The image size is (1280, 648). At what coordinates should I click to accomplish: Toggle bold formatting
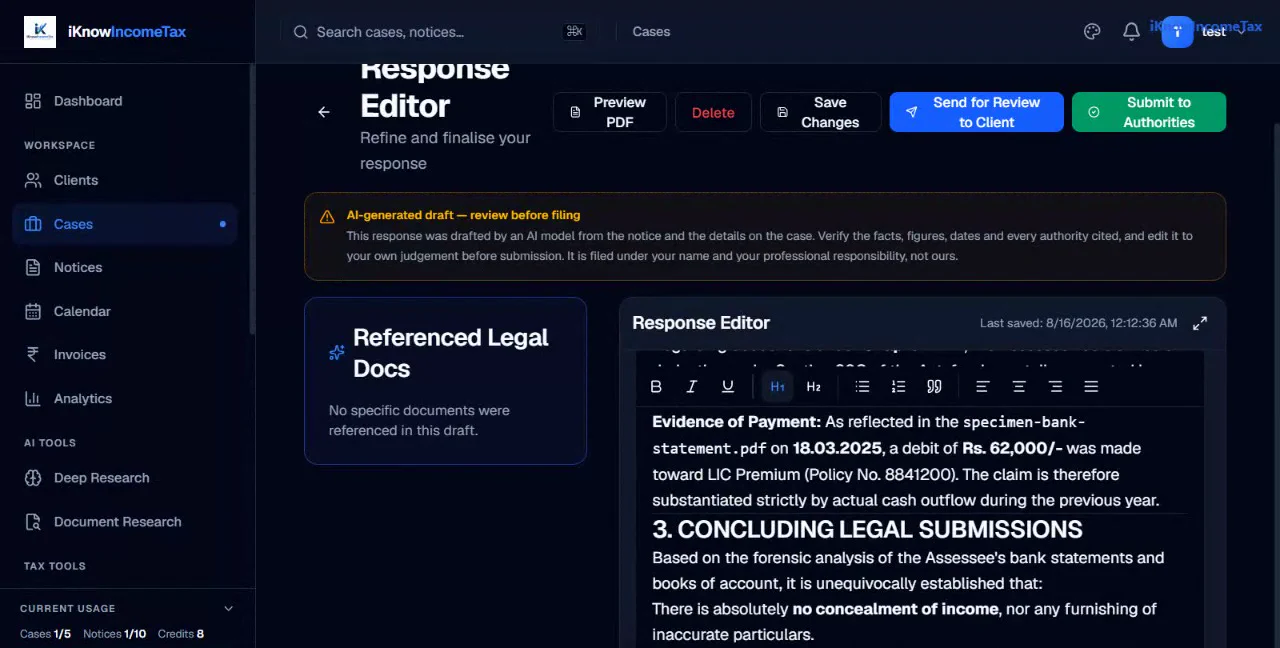point(656,386)
